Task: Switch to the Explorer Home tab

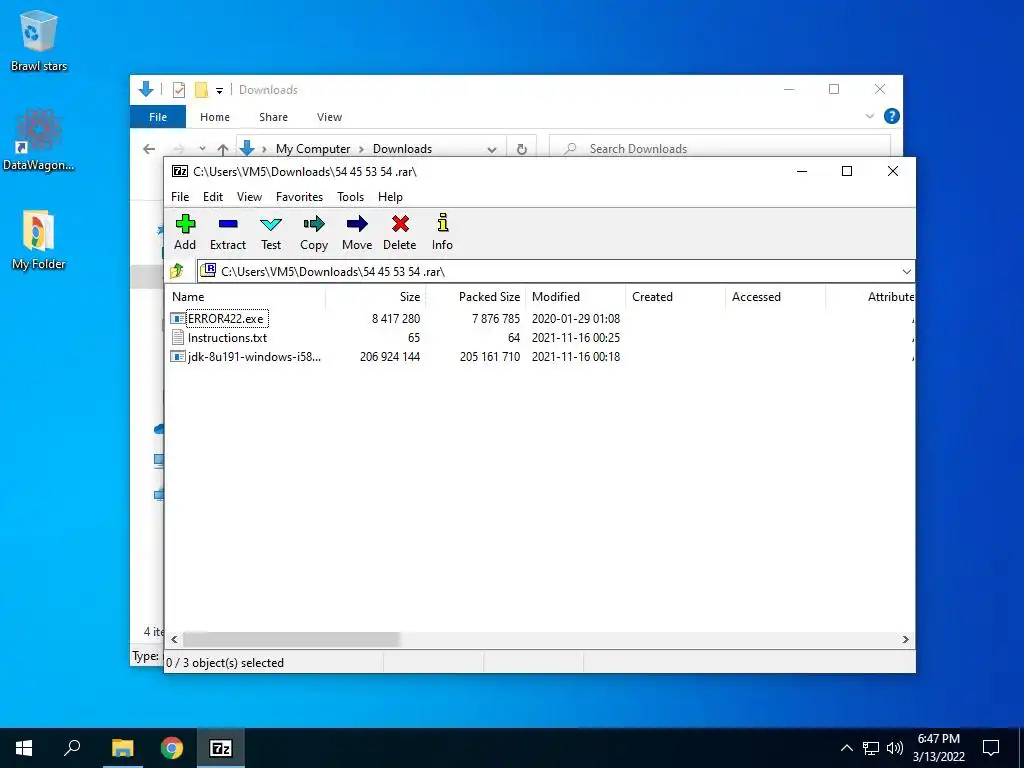Action: 215,117
